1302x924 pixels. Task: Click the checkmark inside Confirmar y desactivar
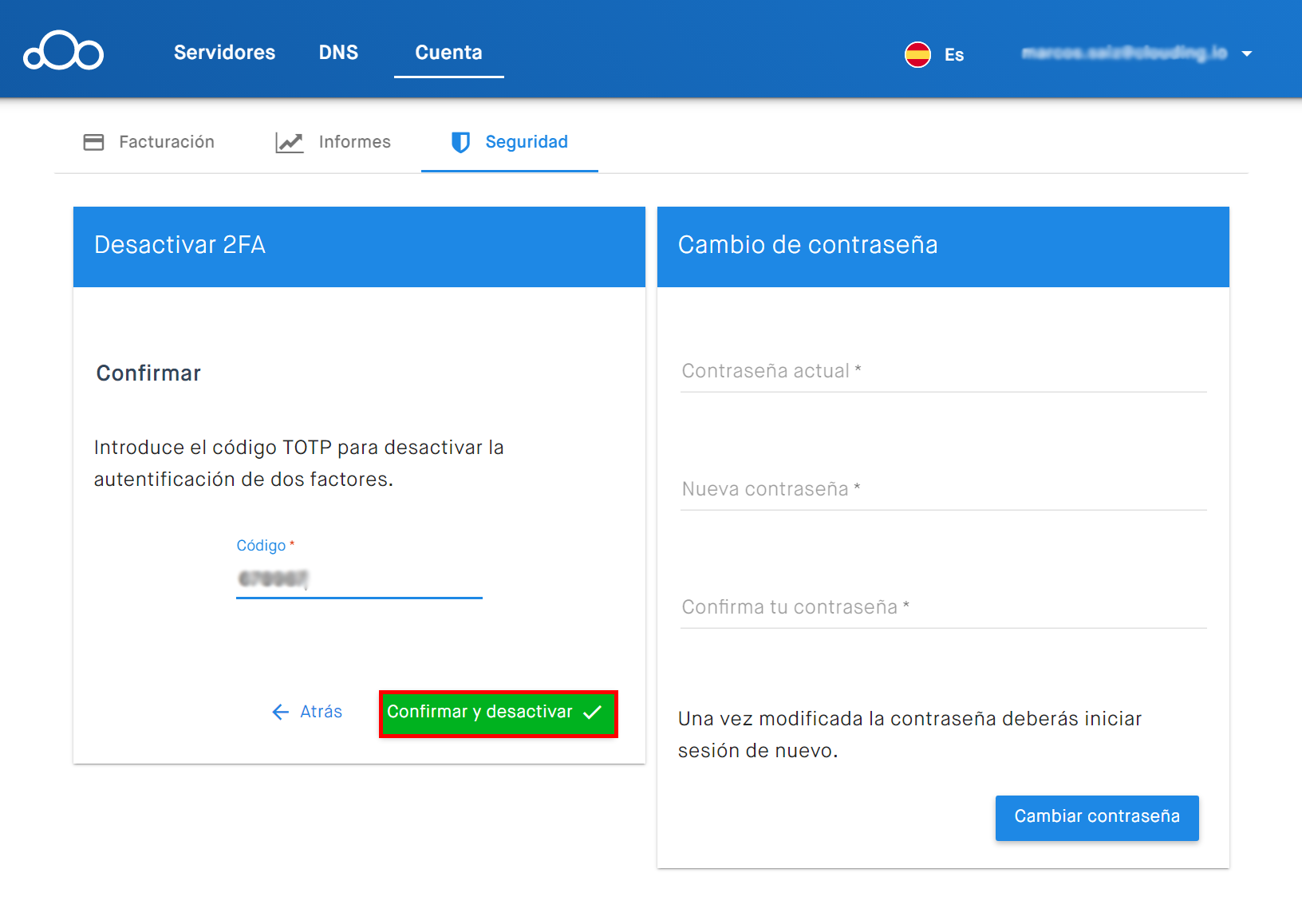click(592, 713)
